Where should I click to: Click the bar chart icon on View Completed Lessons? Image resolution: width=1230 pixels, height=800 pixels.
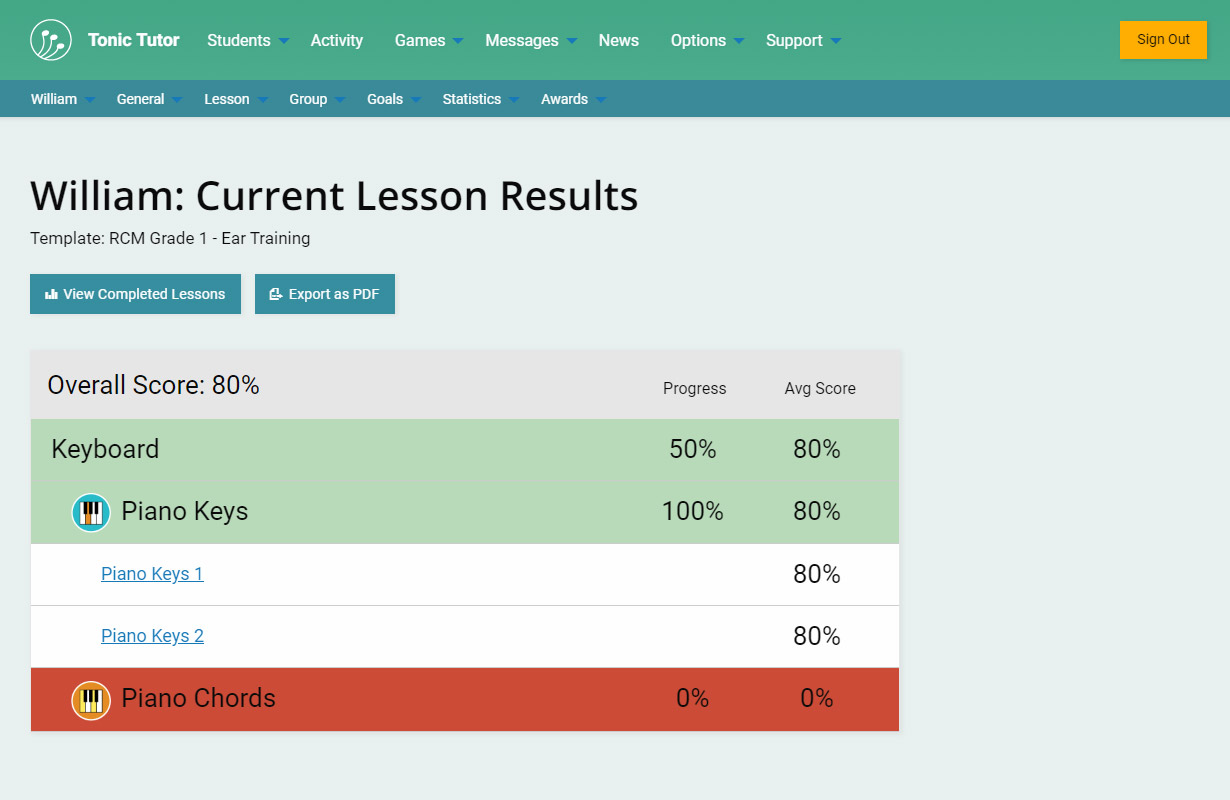pyautogui.click(x=51, y=294)
